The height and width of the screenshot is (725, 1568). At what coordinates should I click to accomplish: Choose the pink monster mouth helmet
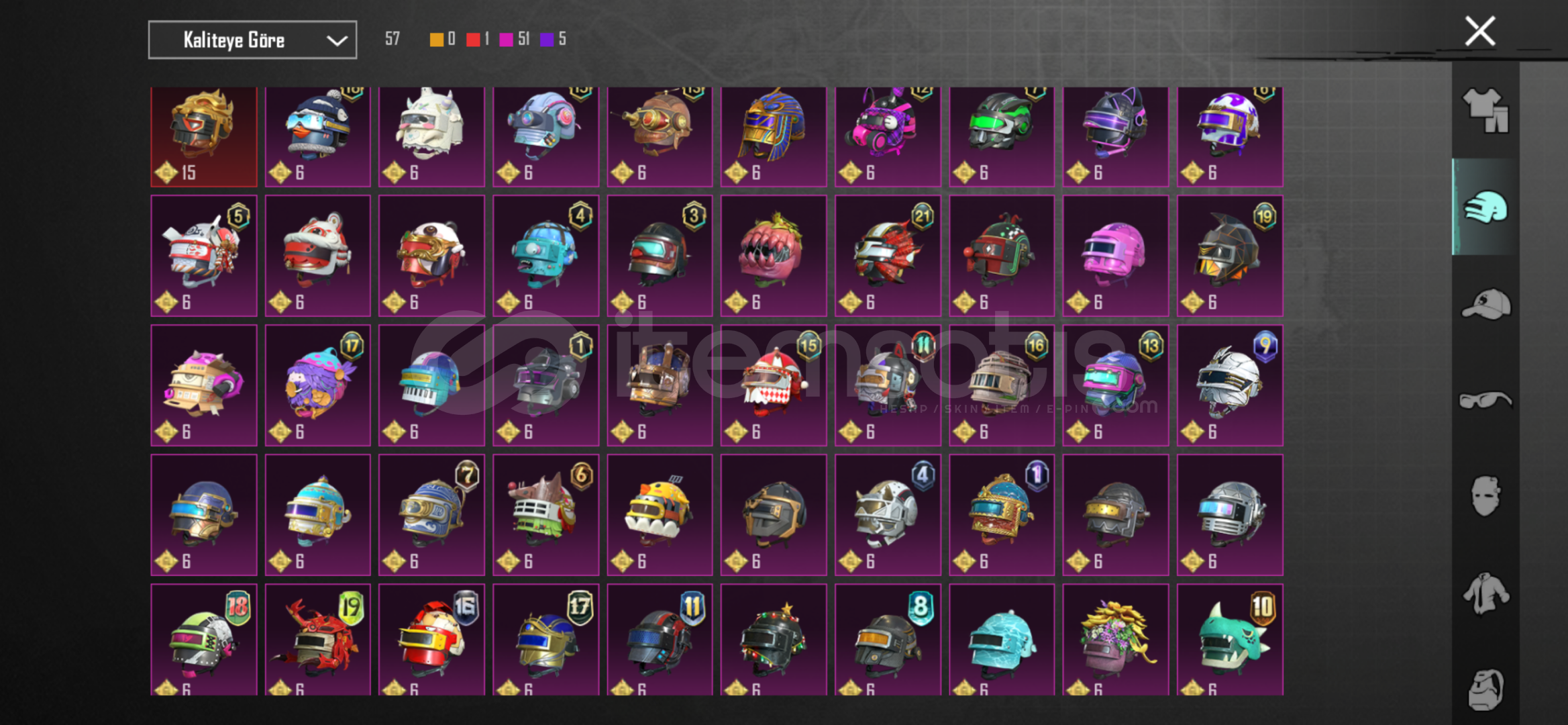(774, 256)
